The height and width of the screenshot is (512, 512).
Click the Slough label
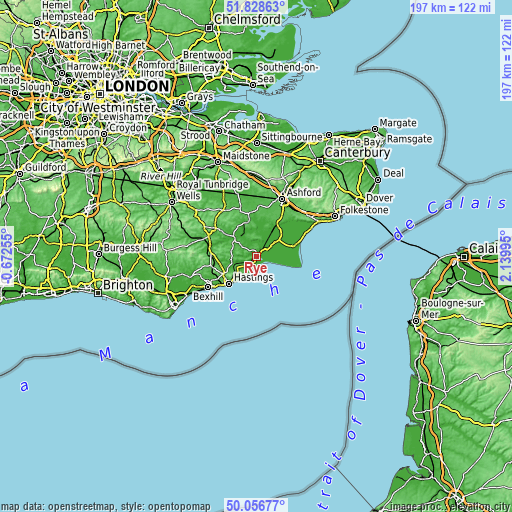36,87
